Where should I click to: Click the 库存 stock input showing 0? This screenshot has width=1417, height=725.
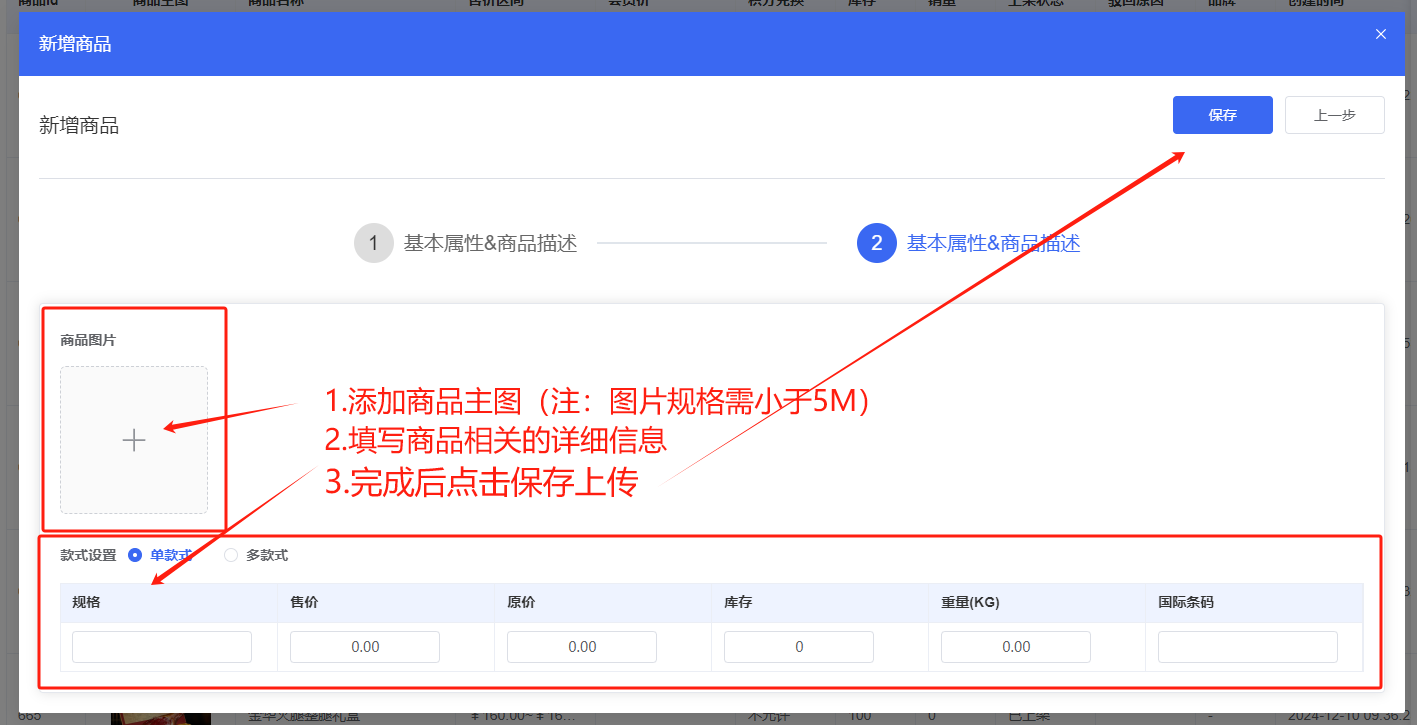point(798,646)
